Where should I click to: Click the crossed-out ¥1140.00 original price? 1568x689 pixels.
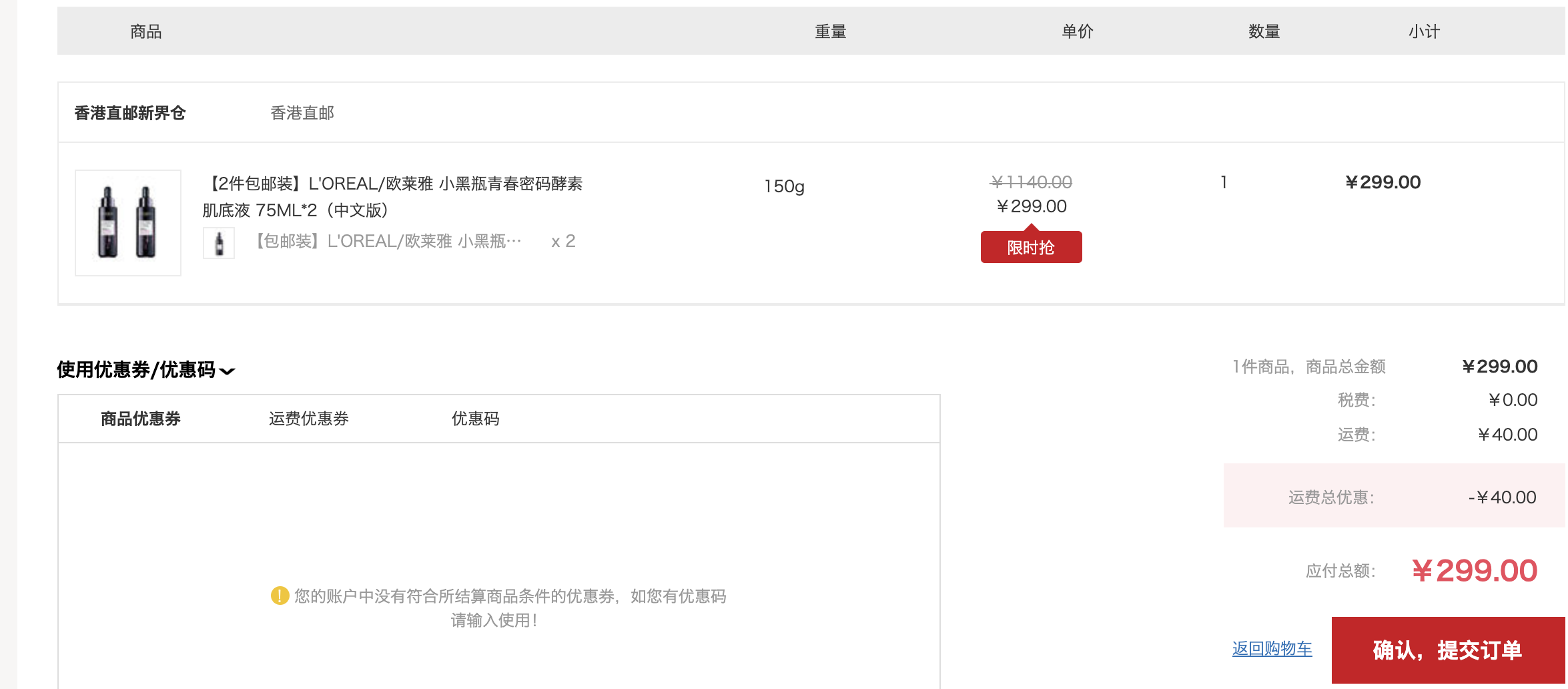[1032, 182]
